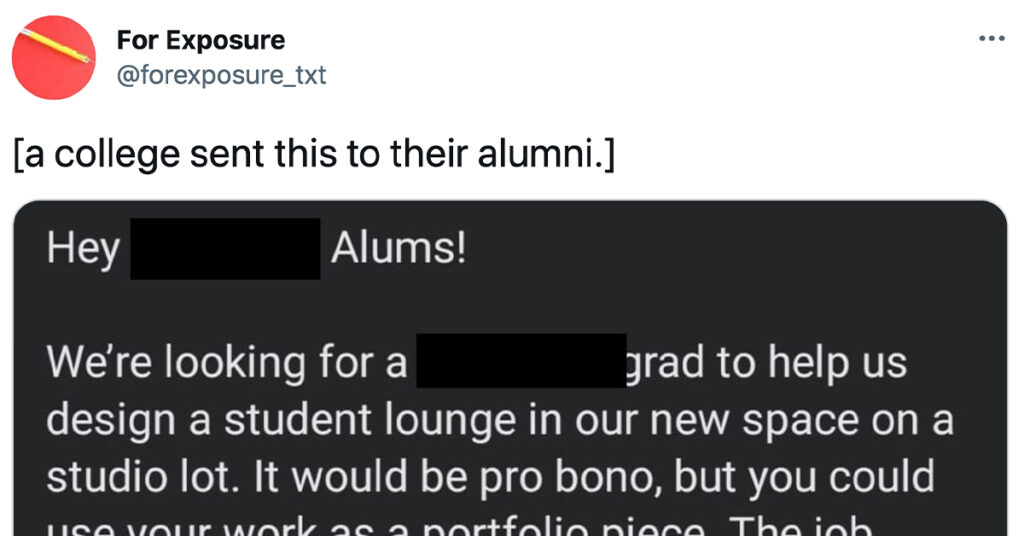The width and height of the screenshot is (1024, 536).
Task: Click the redaction box before grad
Action: point(521,360)
